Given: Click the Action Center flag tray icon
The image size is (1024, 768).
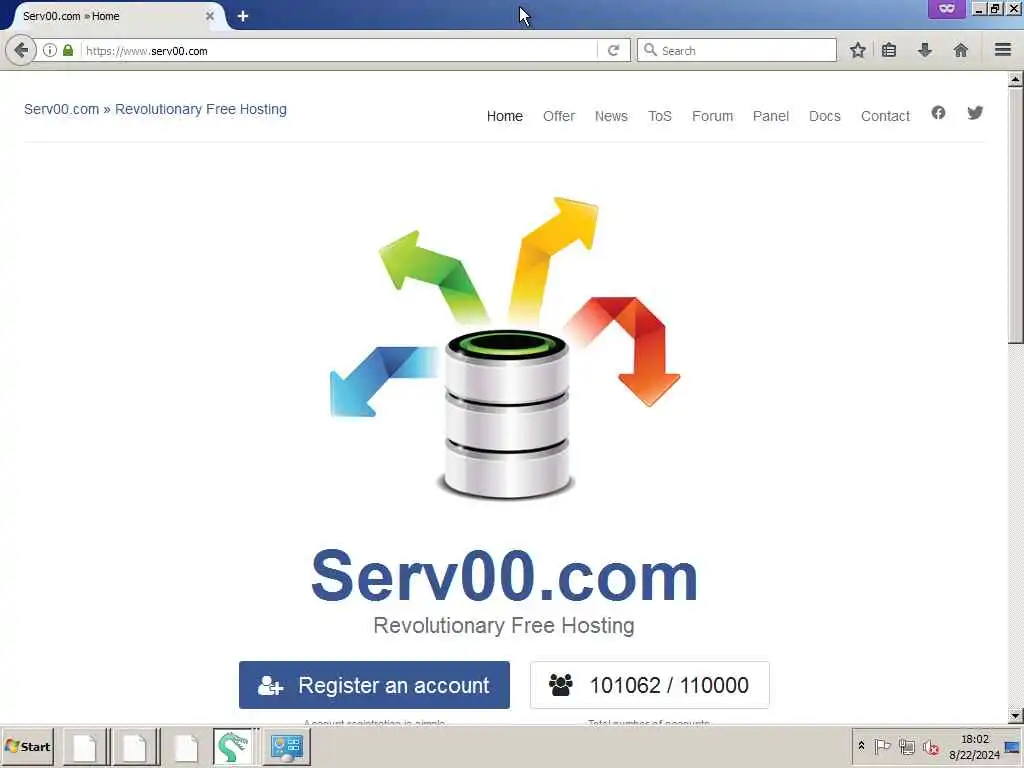Looking at the screenshot, I should pos(882,746).
